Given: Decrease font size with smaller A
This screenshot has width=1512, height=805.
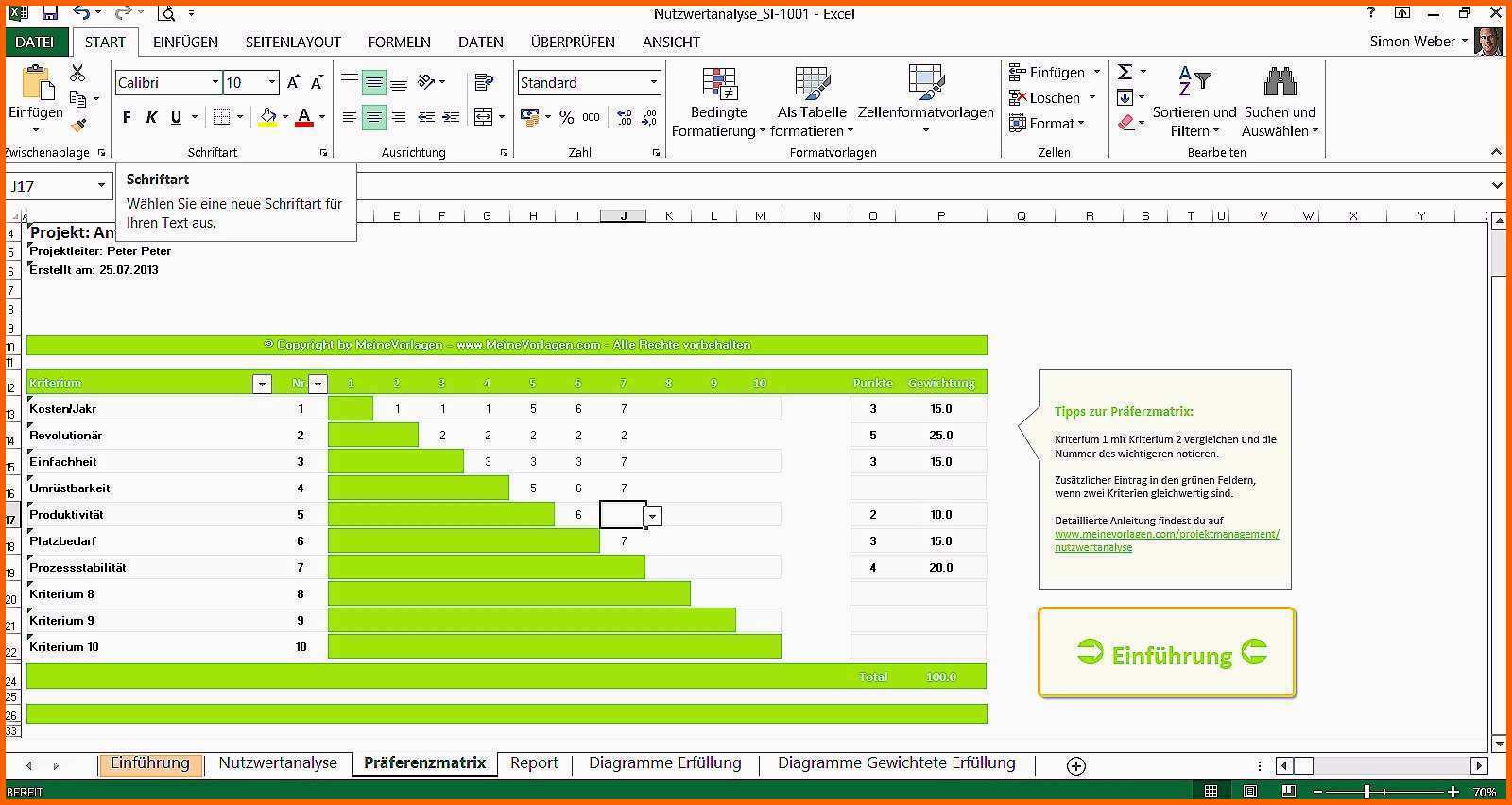Looking at the screenshot, I should point(317,83).
